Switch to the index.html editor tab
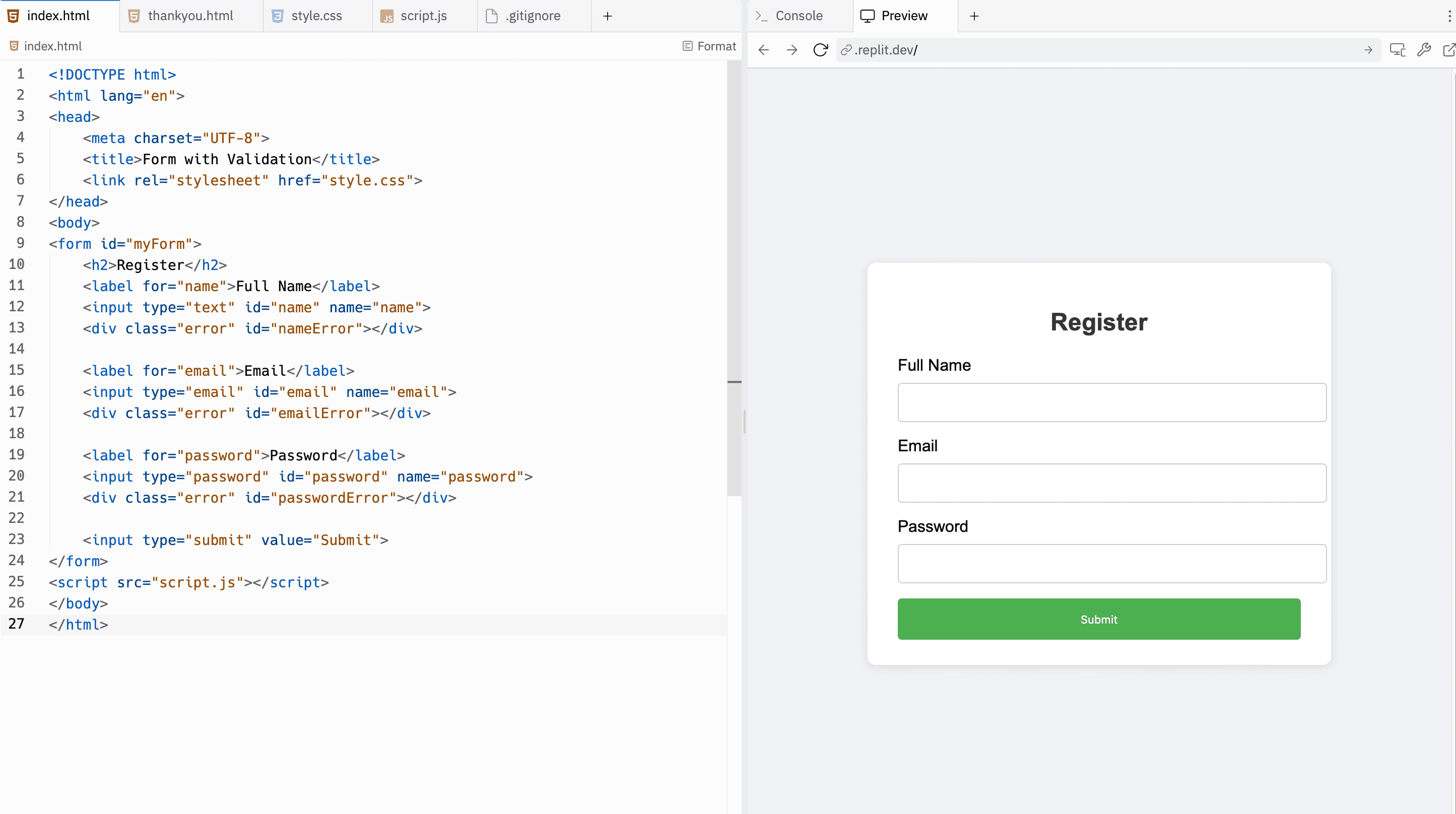 (58, 16)
